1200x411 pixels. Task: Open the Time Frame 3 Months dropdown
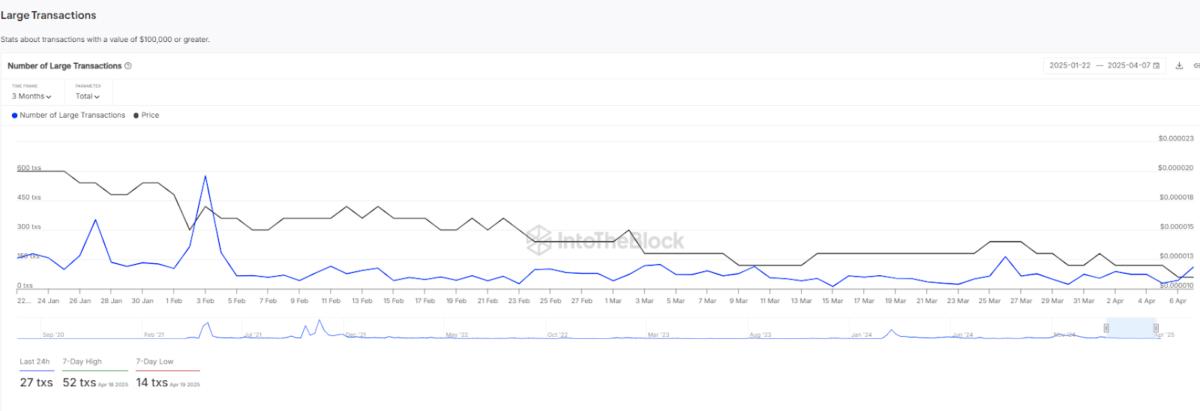pyautogui.click(x=32, y=96)
